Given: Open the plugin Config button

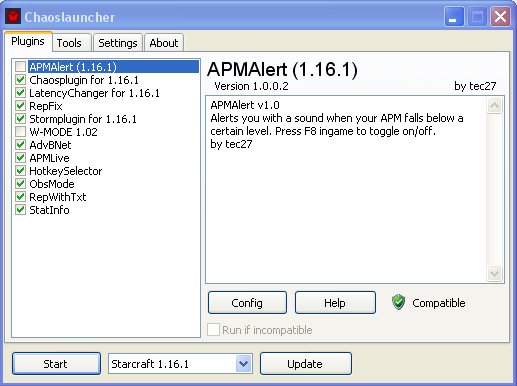Looking at the screenshot, I should click(x=247, y=303).
